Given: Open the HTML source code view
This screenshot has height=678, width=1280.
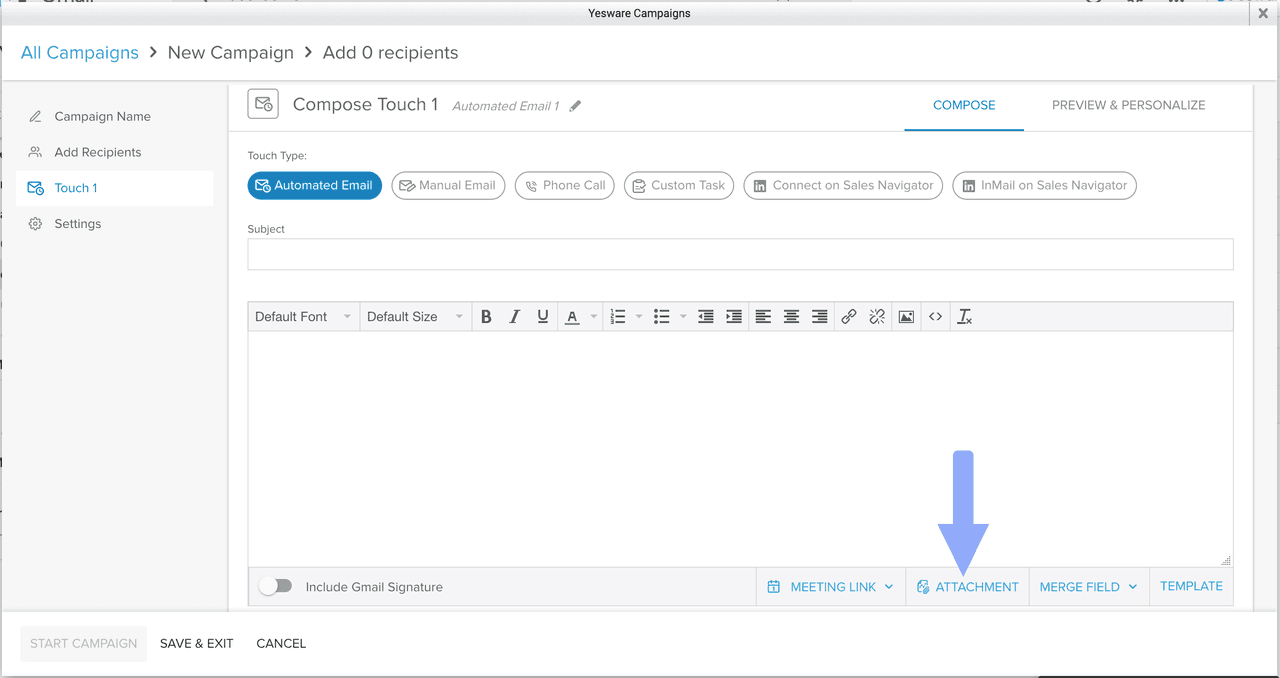Looking at the screenshot, I should pyautogui.click(x=935, y=317).
